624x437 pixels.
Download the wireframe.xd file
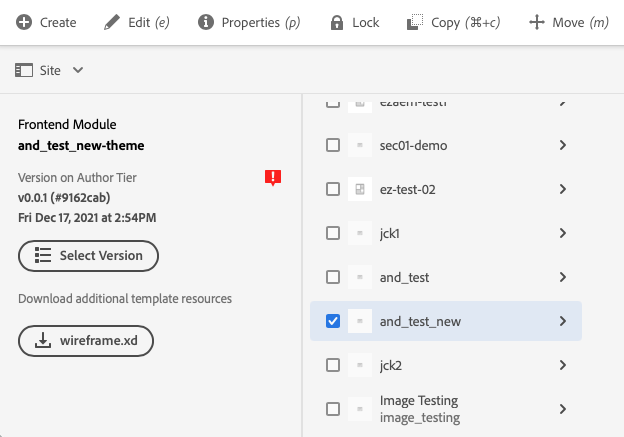[x=85, y=340]
